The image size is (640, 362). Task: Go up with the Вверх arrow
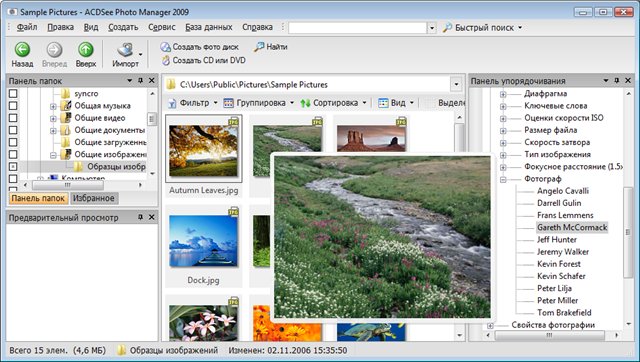point(86,49)
